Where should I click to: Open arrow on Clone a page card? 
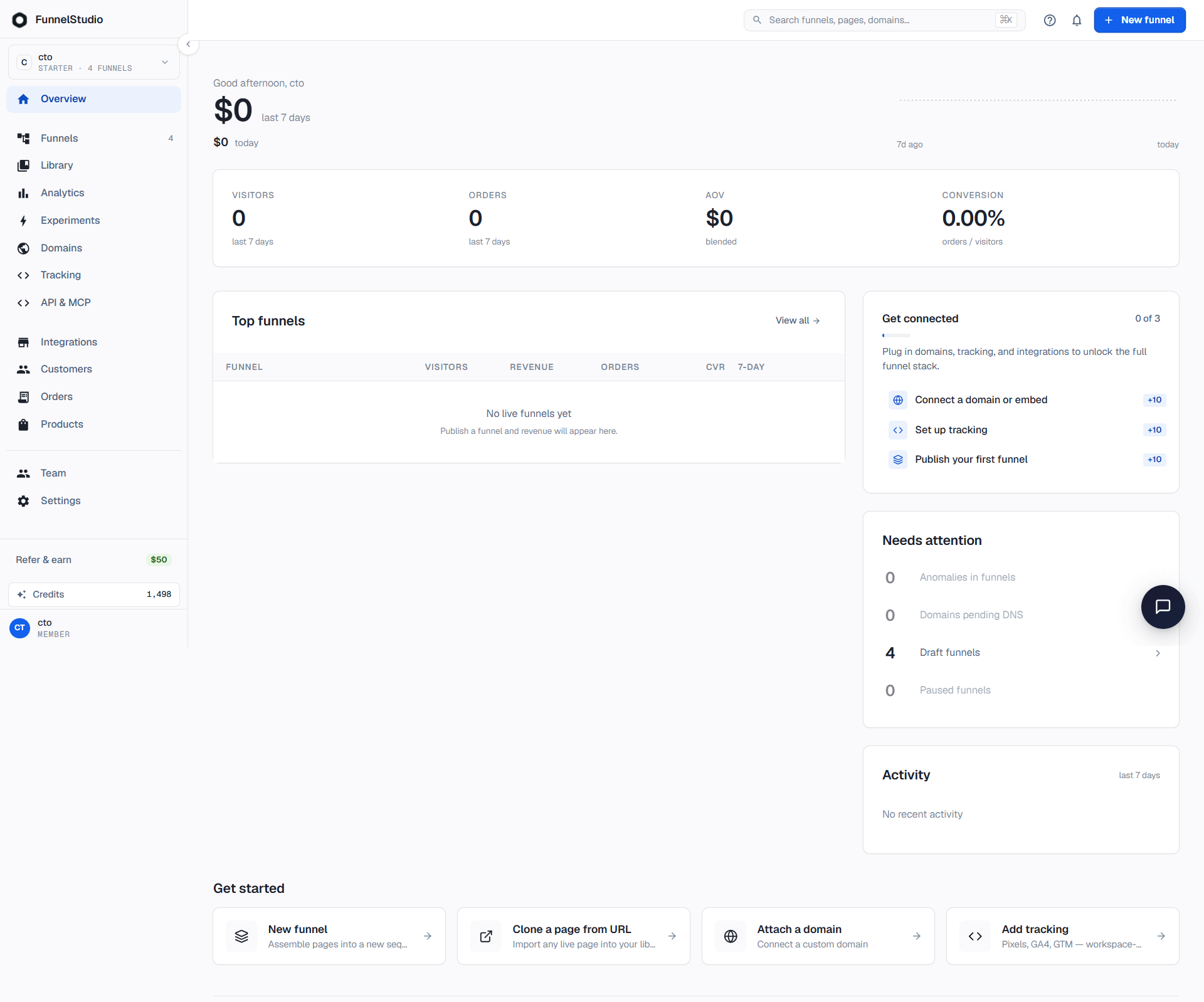672,936
